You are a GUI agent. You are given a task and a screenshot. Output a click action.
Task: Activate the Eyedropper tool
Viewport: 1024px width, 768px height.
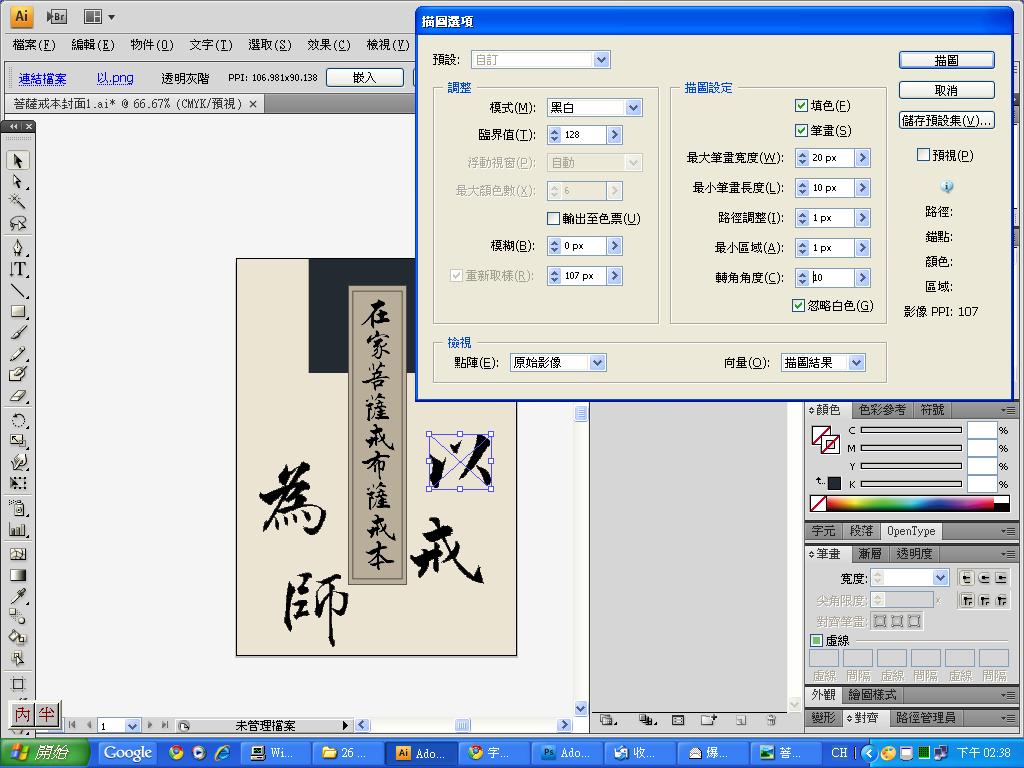click(x=18, y=597)
